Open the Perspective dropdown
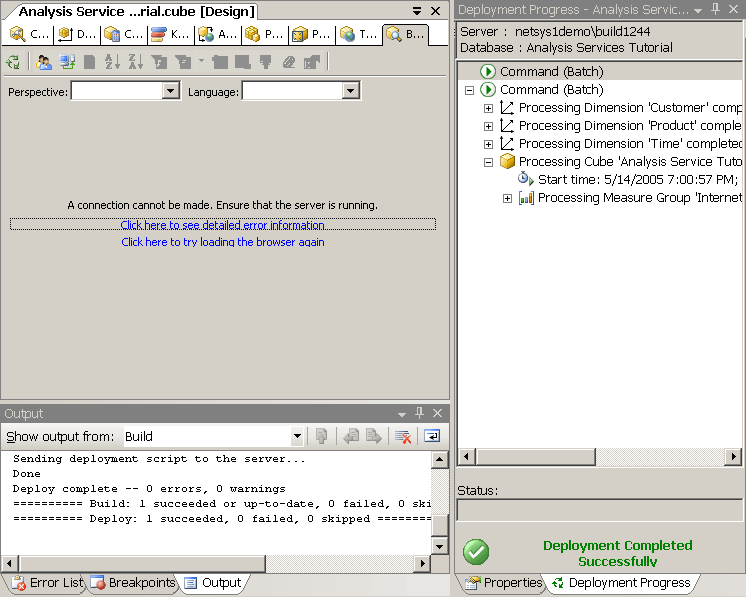The width and height of the screenshot is (746, 597). pyautogui.click(x=170, y=90)
